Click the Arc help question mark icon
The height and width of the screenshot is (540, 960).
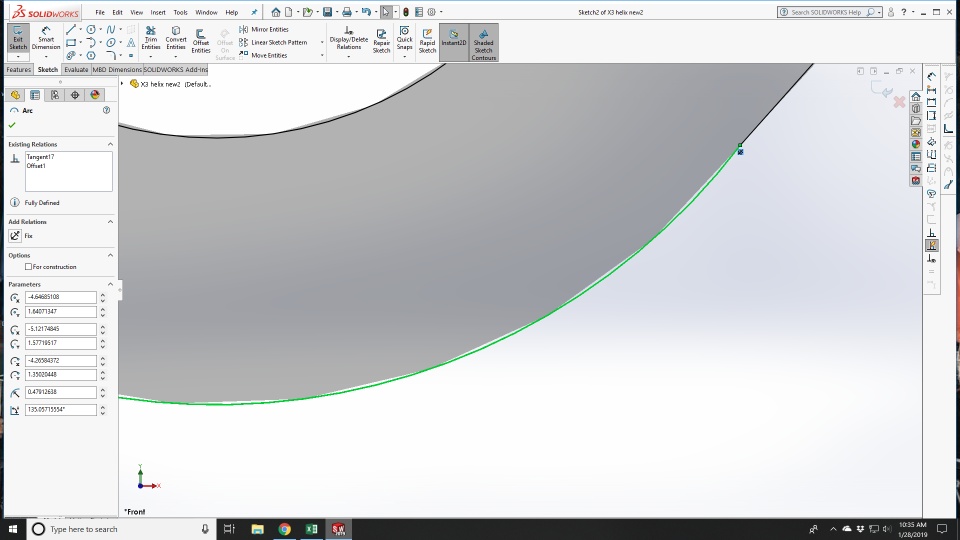point(107,110)
